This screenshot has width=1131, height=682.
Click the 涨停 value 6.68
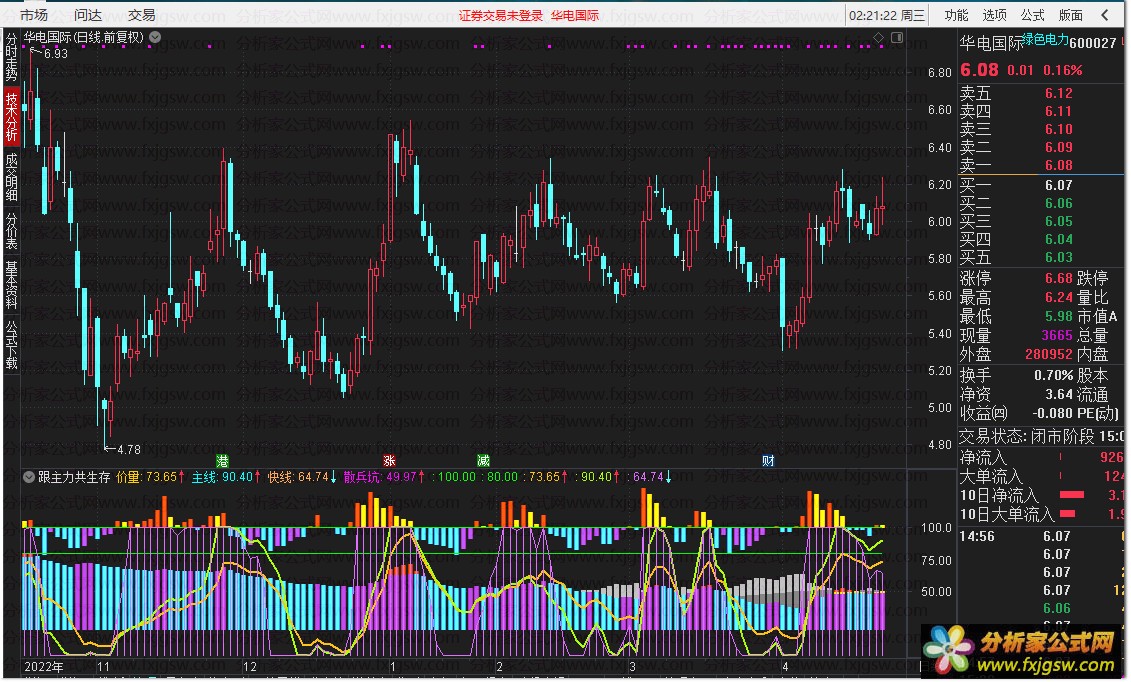coord(1058,278)
